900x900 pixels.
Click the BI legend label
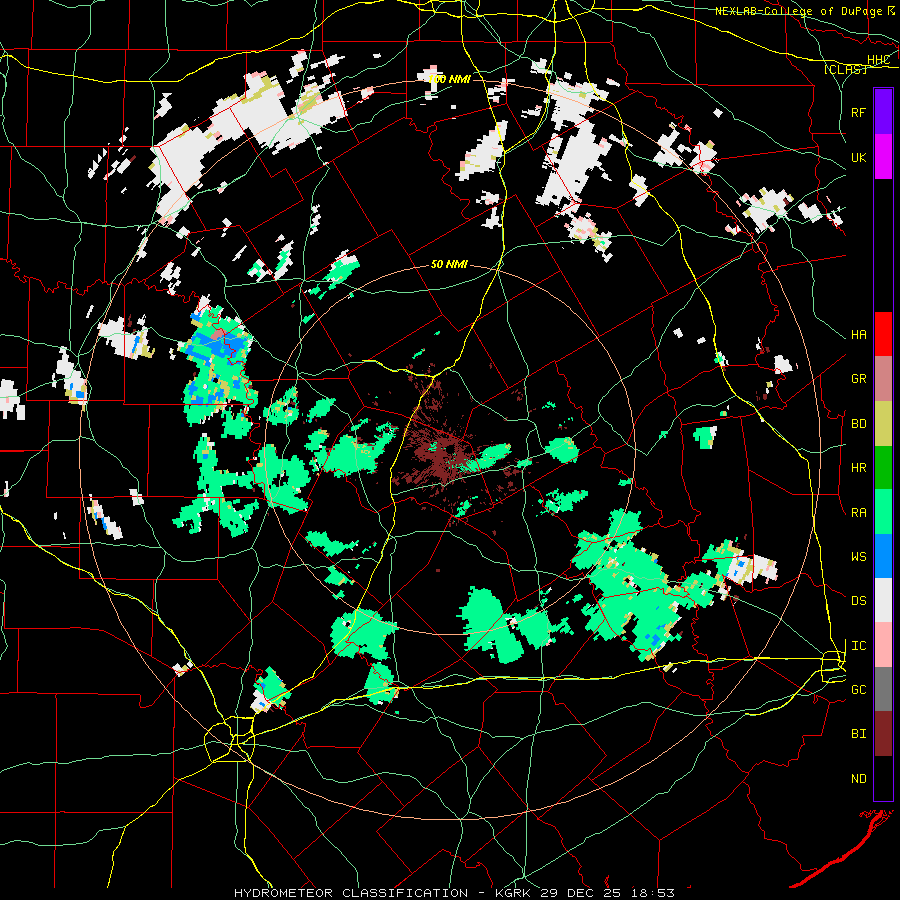click(859, 734)
